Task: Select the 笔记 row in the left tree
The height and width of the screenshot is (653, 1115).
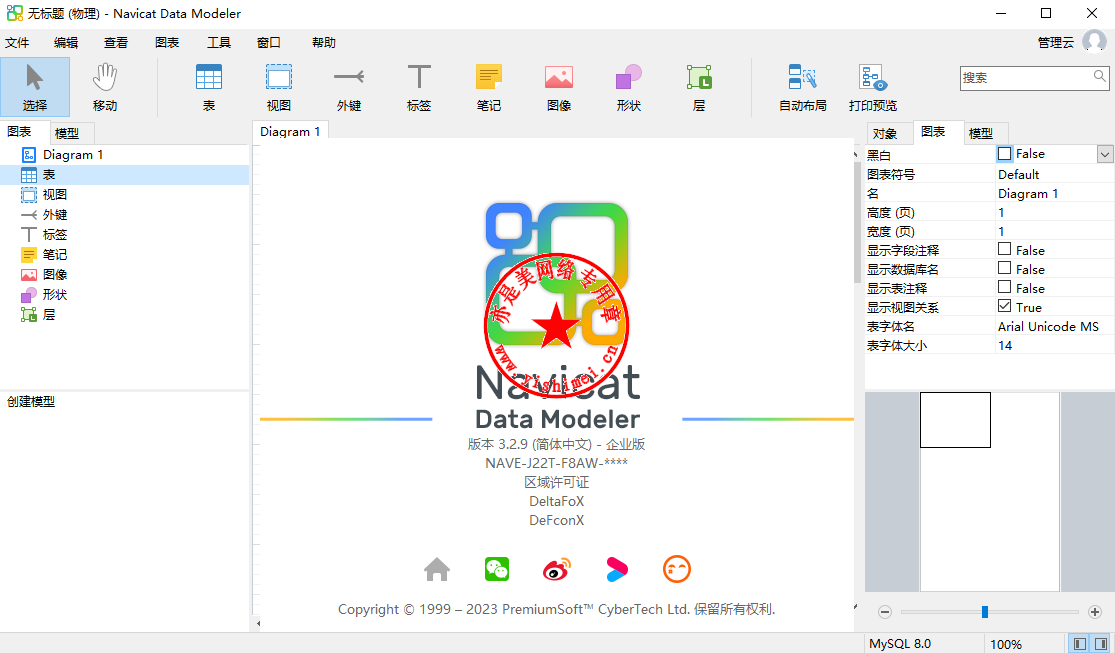Action: pos(124,255)
